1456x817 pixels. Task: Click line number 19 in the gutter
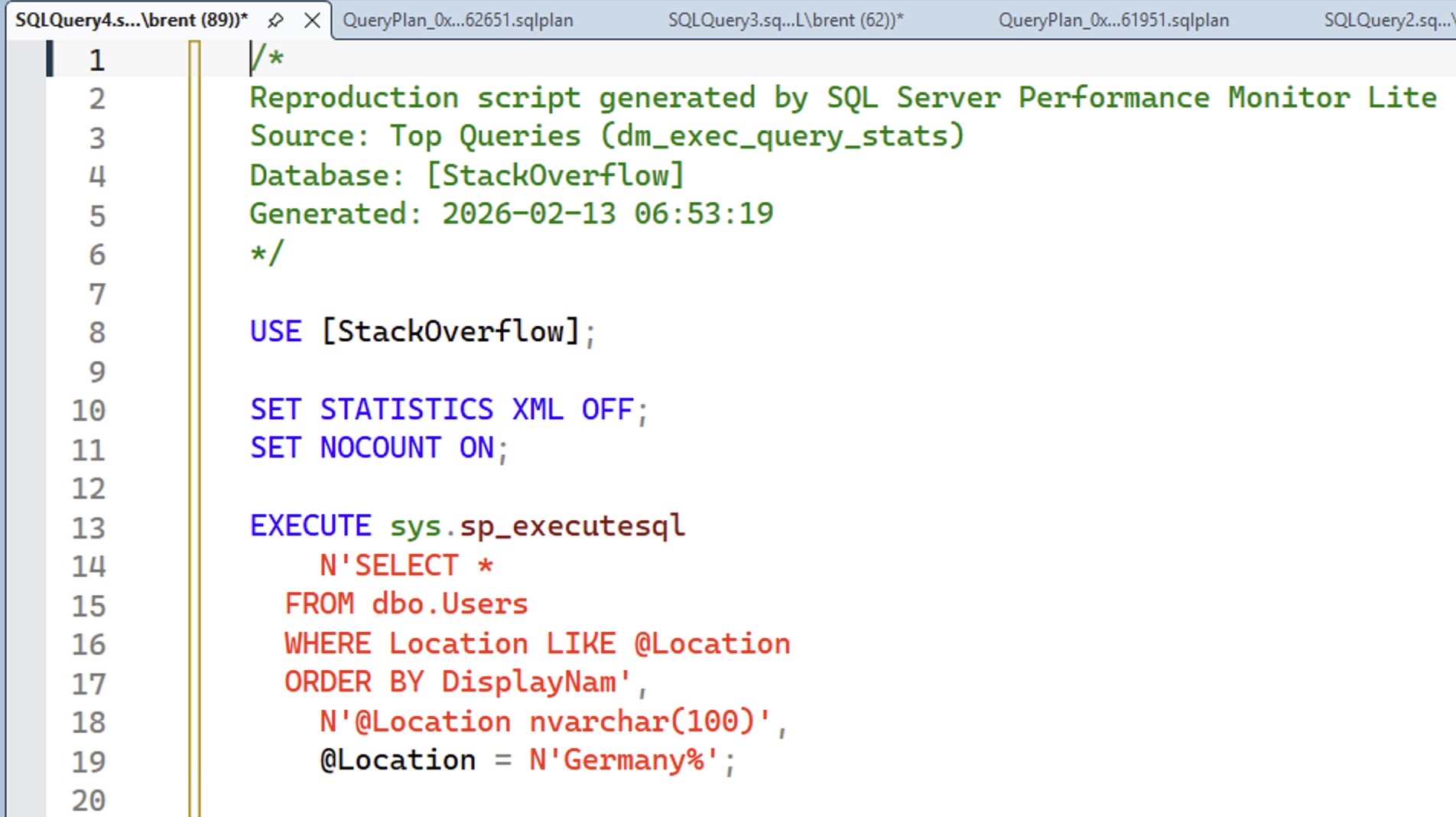coord(89,761)
